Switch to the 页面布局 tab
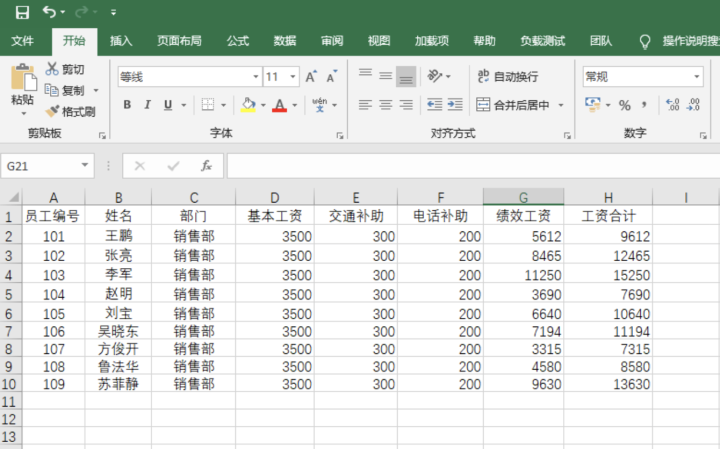The image size is (720, 449). (179, 41)
